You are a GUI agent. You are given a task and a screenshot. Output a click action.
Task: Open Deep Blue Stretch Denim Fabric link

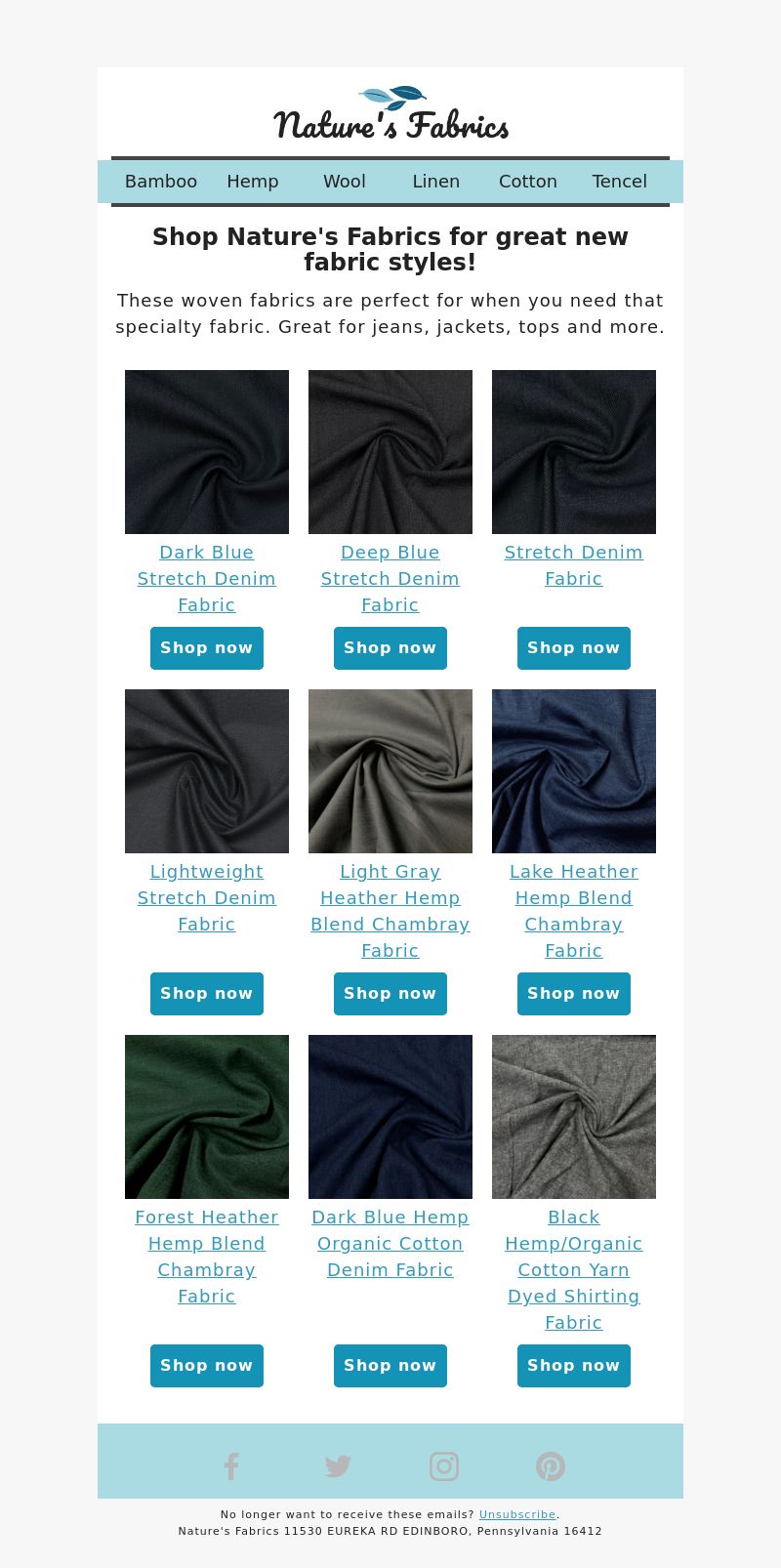coord(390,579)
